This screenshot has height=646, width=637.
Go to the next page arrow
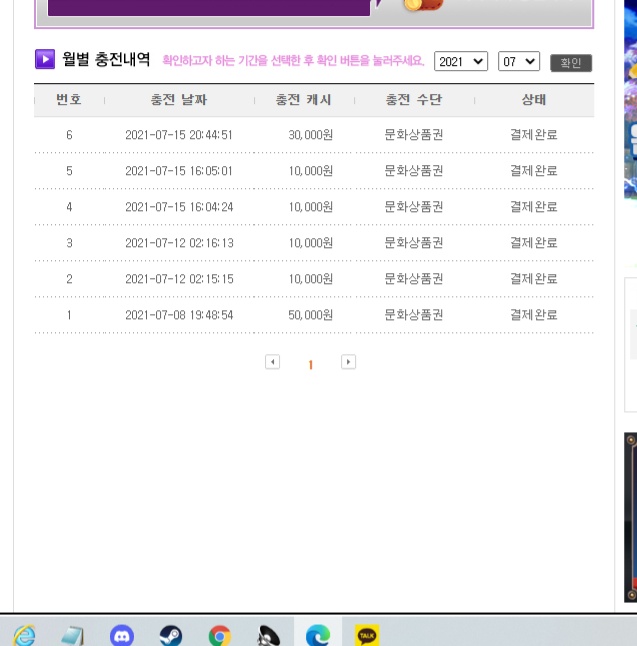click(348, 362)
